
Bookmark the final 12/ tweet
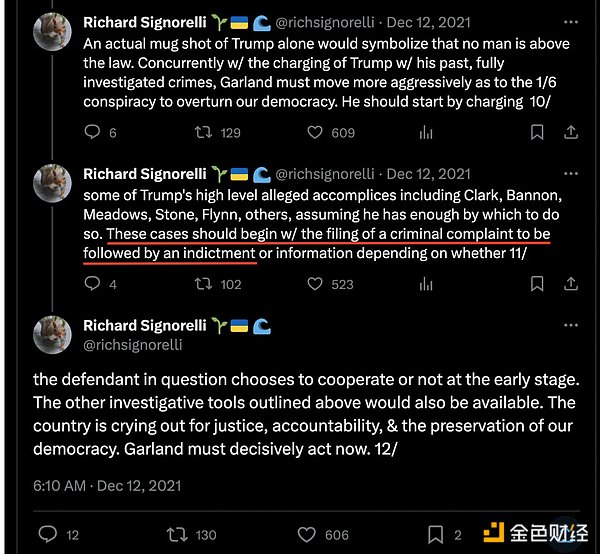click(435, 534)
